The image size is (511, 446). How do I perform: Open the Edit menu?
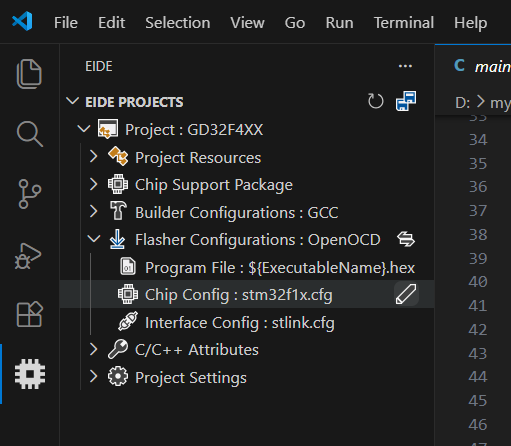(x=111, y=23)
